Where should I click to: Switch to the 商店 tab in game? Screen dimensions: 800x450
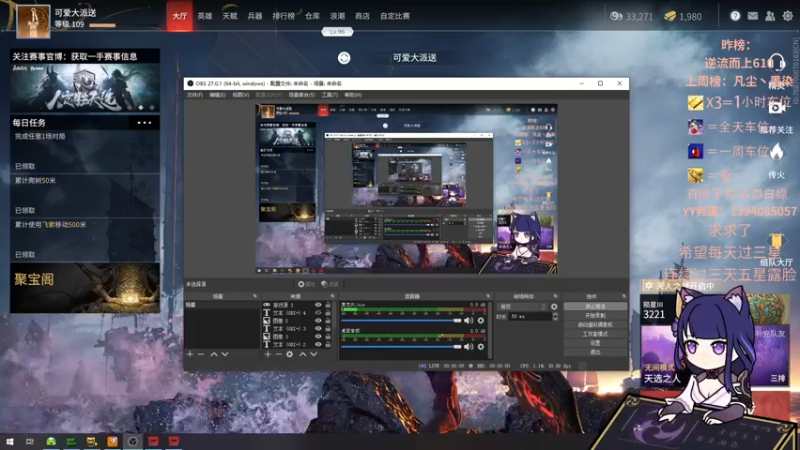(362, 16)
